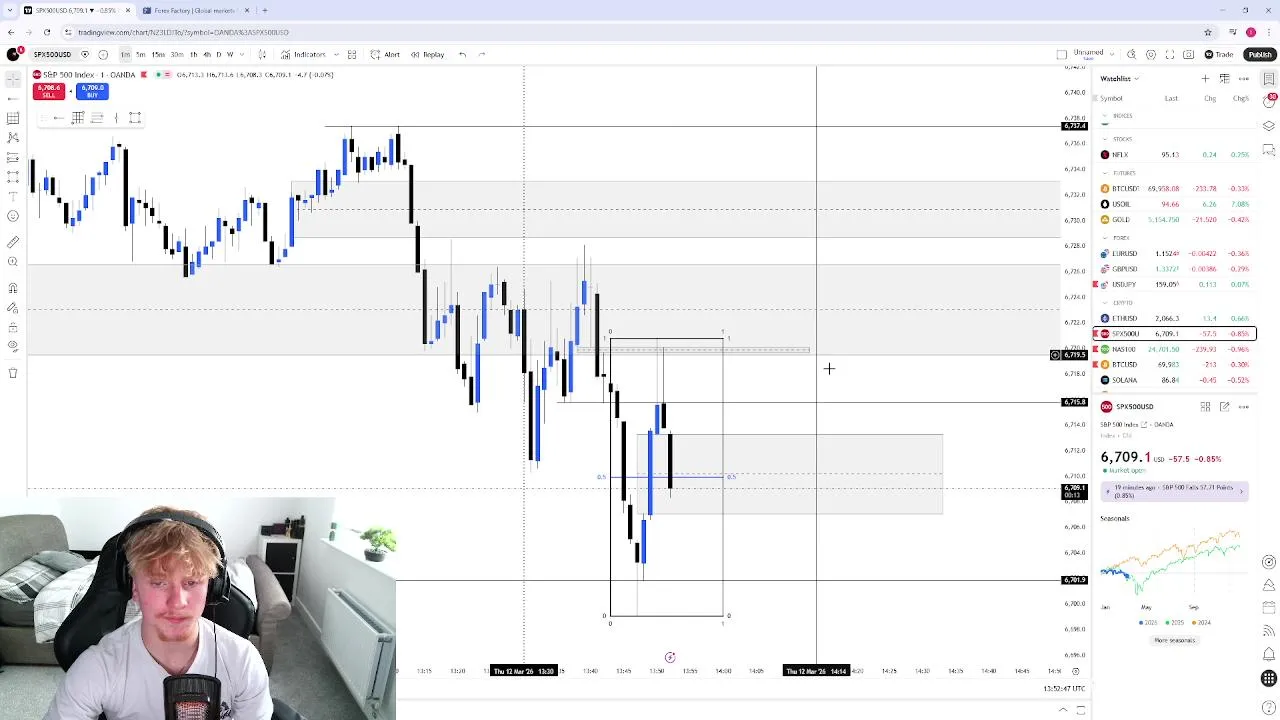
Task: Open the chart type candles selector
Action: 262,54
